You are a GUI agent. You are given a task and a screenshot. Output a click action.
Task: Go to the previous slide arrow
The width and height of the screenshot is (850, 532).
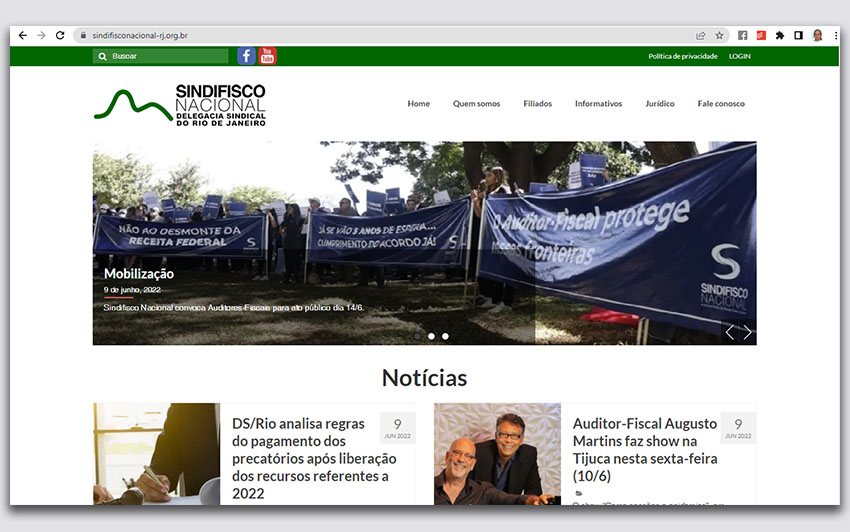tap(730, 332)
